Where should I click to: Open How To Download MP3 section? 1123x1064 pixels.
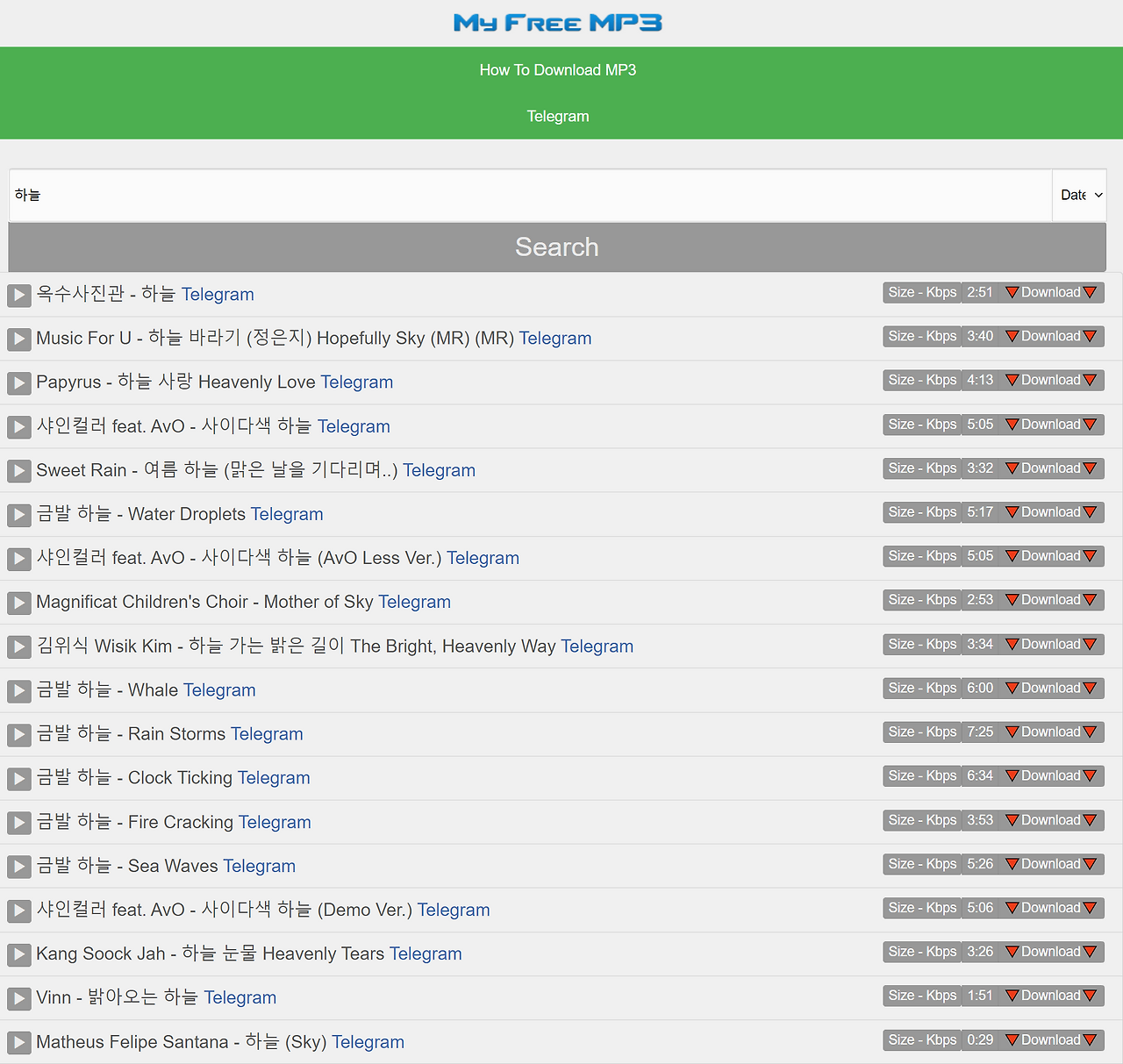pos(557,69)
